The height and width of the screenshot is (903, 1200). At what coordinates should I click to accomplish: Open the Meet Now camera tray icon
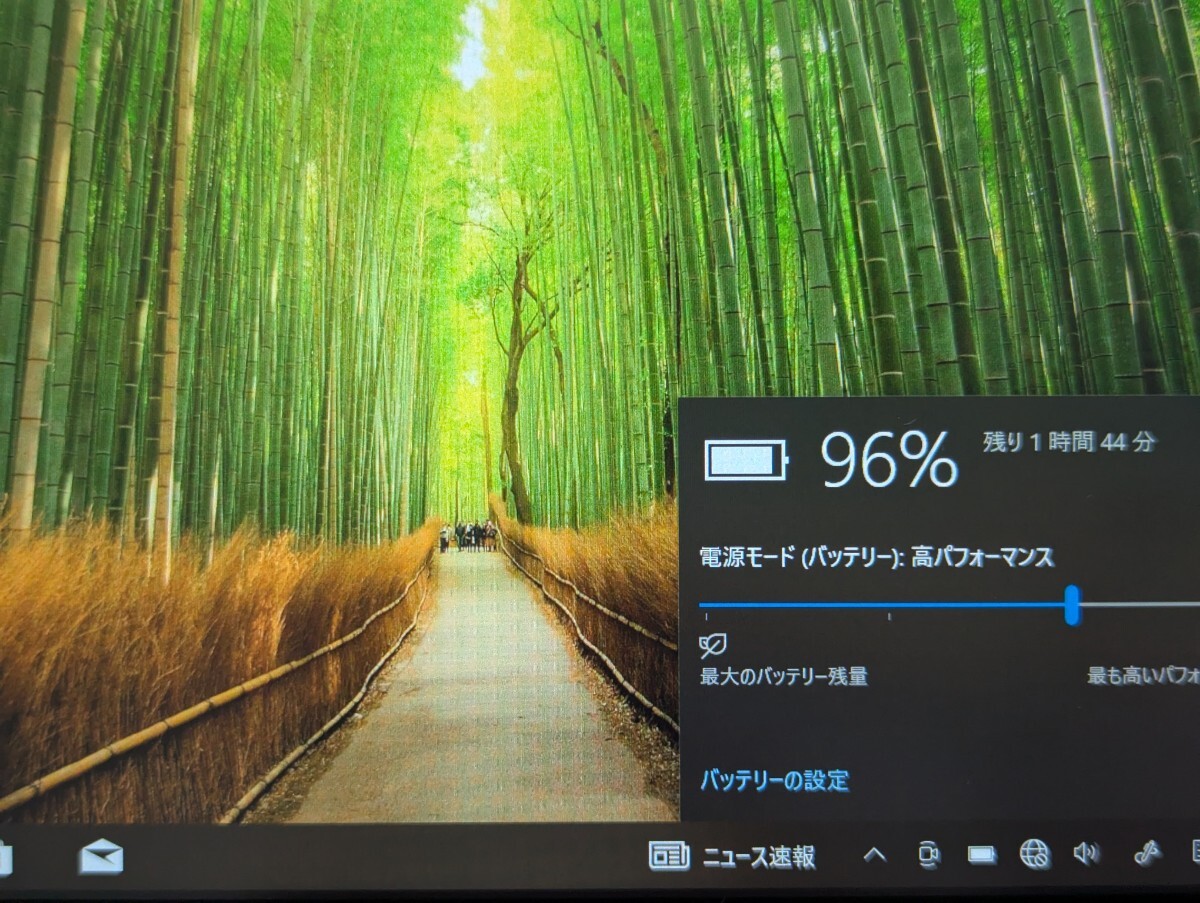tap(929, 854)
